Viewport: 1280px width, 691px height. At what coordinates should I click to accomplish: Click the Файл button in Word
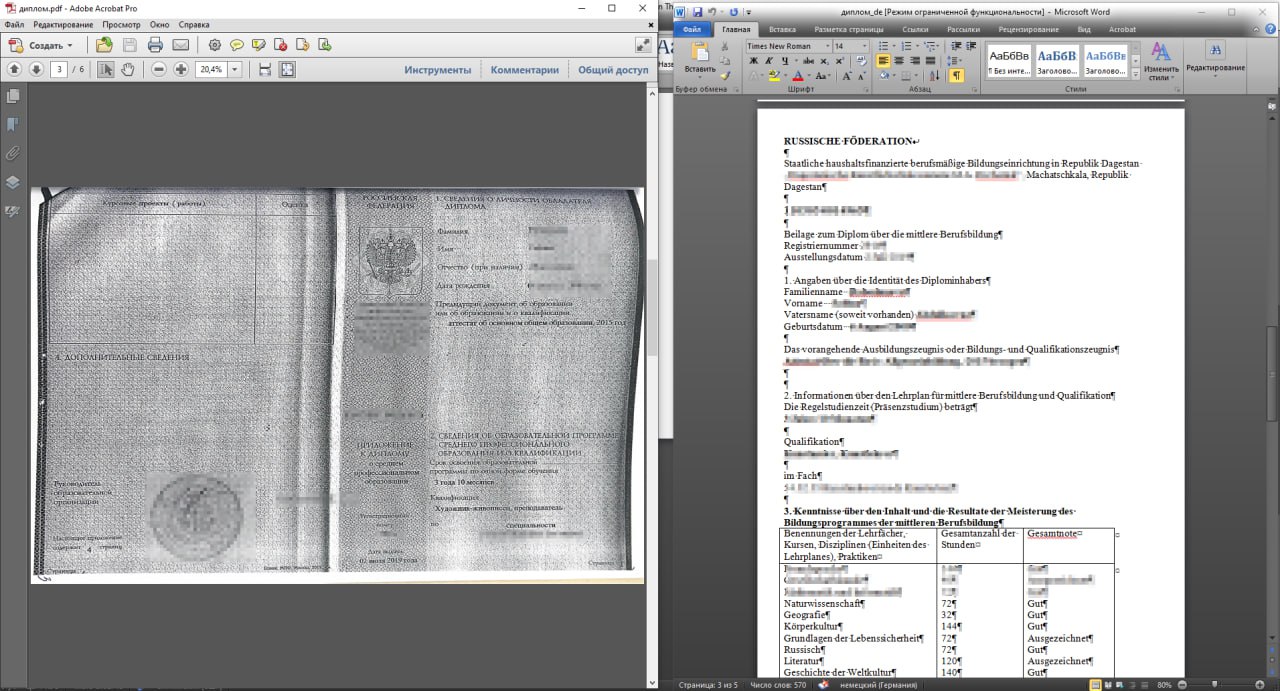point(692,30)
